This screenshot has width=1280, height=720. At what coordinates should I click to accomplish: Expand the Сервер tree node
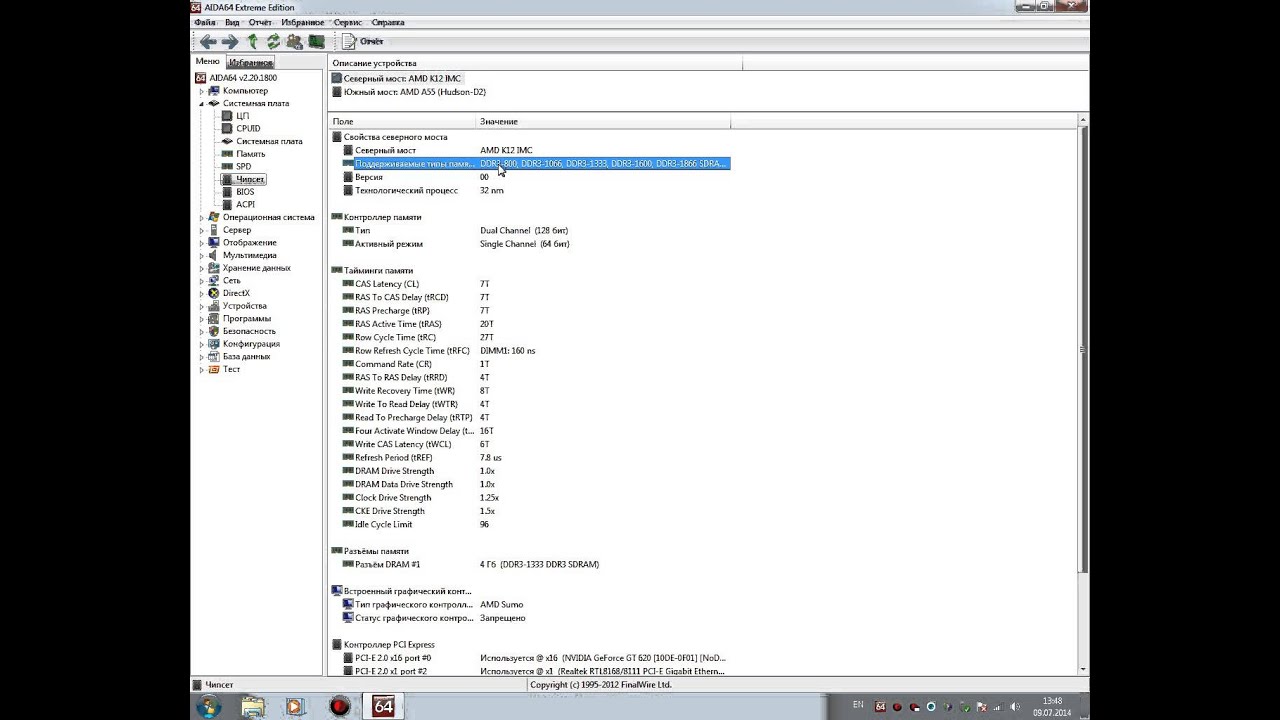click(201, 230)
